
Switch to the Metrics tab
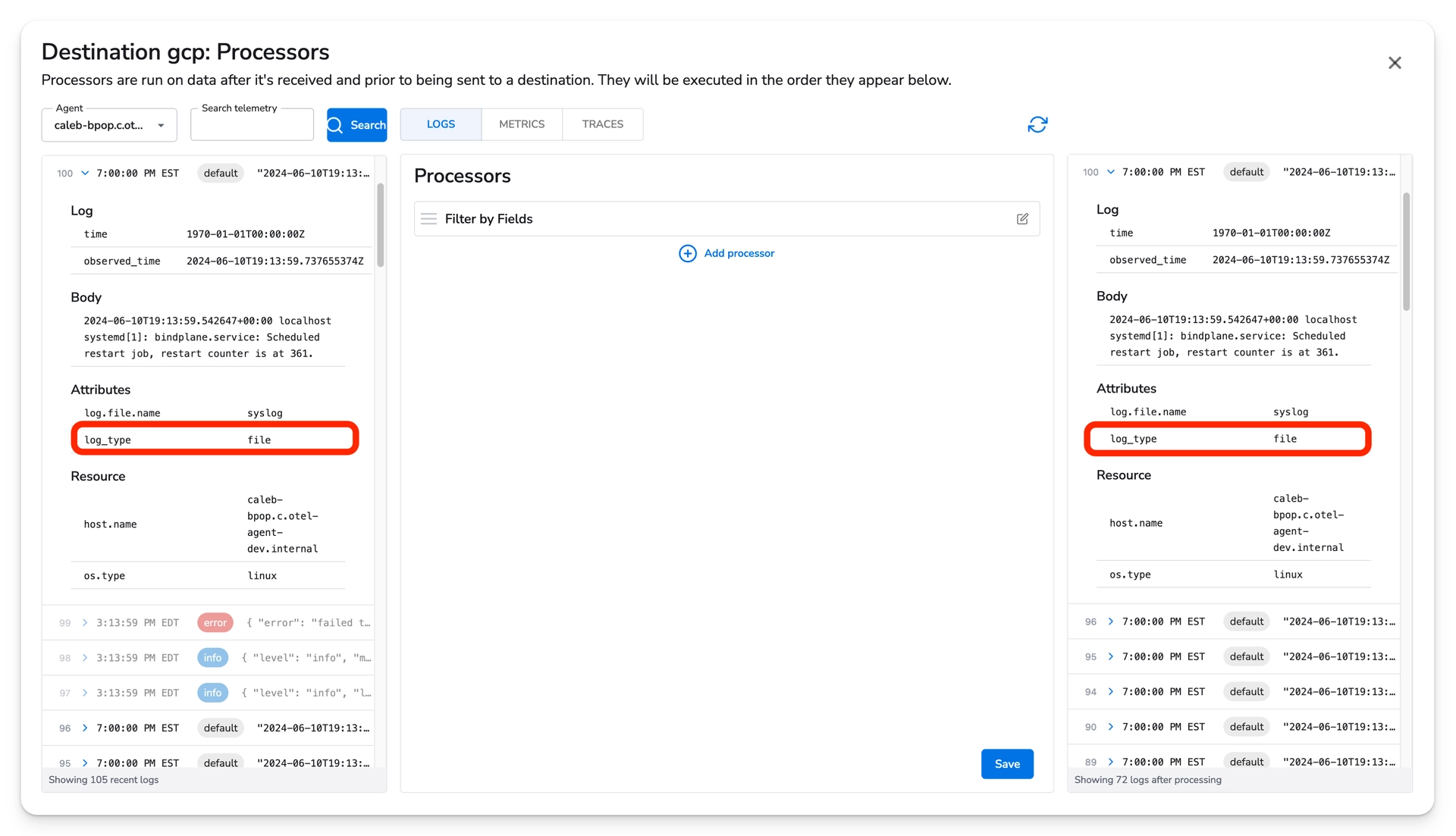522,124
